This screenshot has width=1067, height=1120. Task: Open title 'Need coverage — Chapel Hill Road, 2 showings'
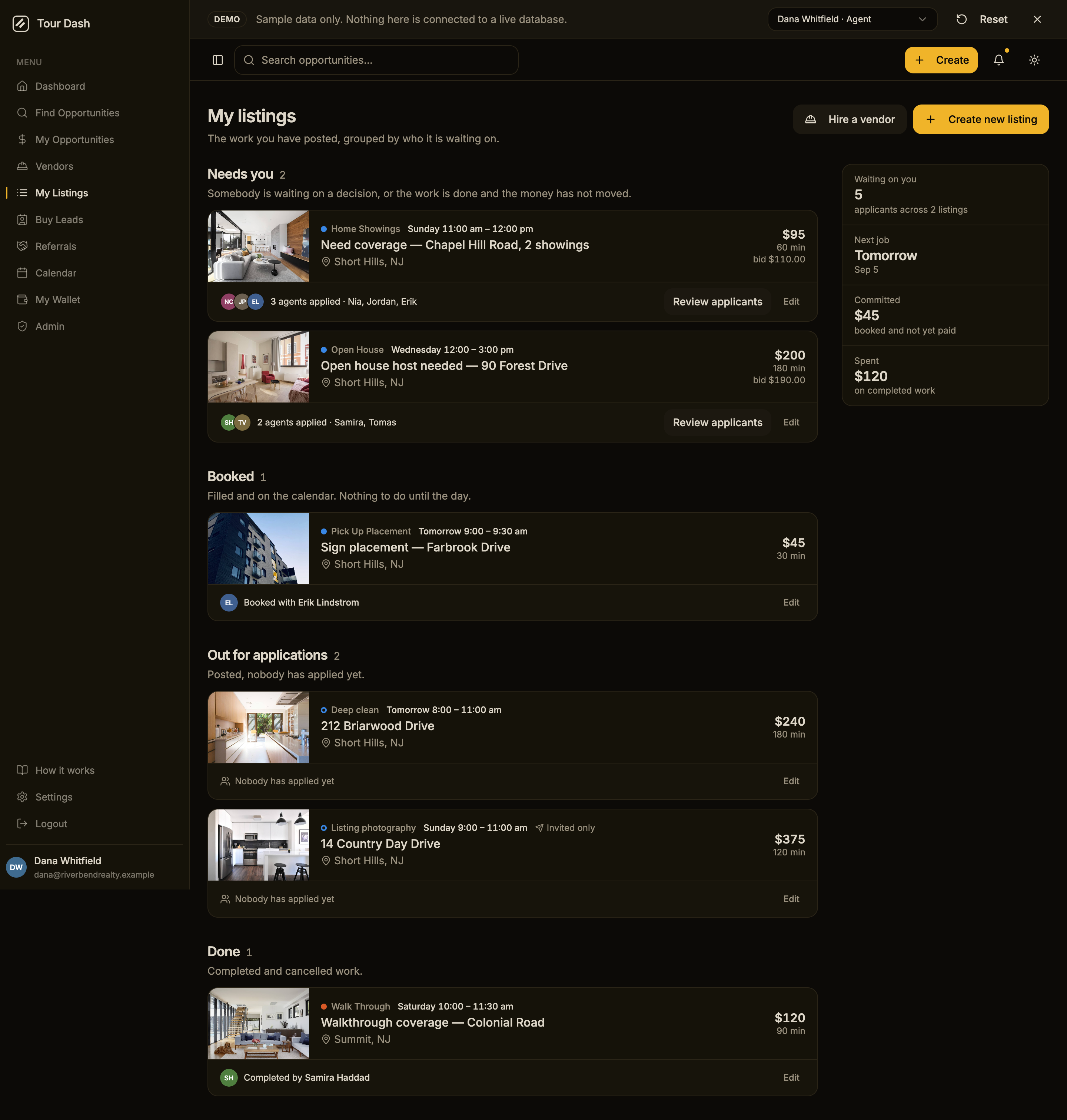[x=455, y=245]
